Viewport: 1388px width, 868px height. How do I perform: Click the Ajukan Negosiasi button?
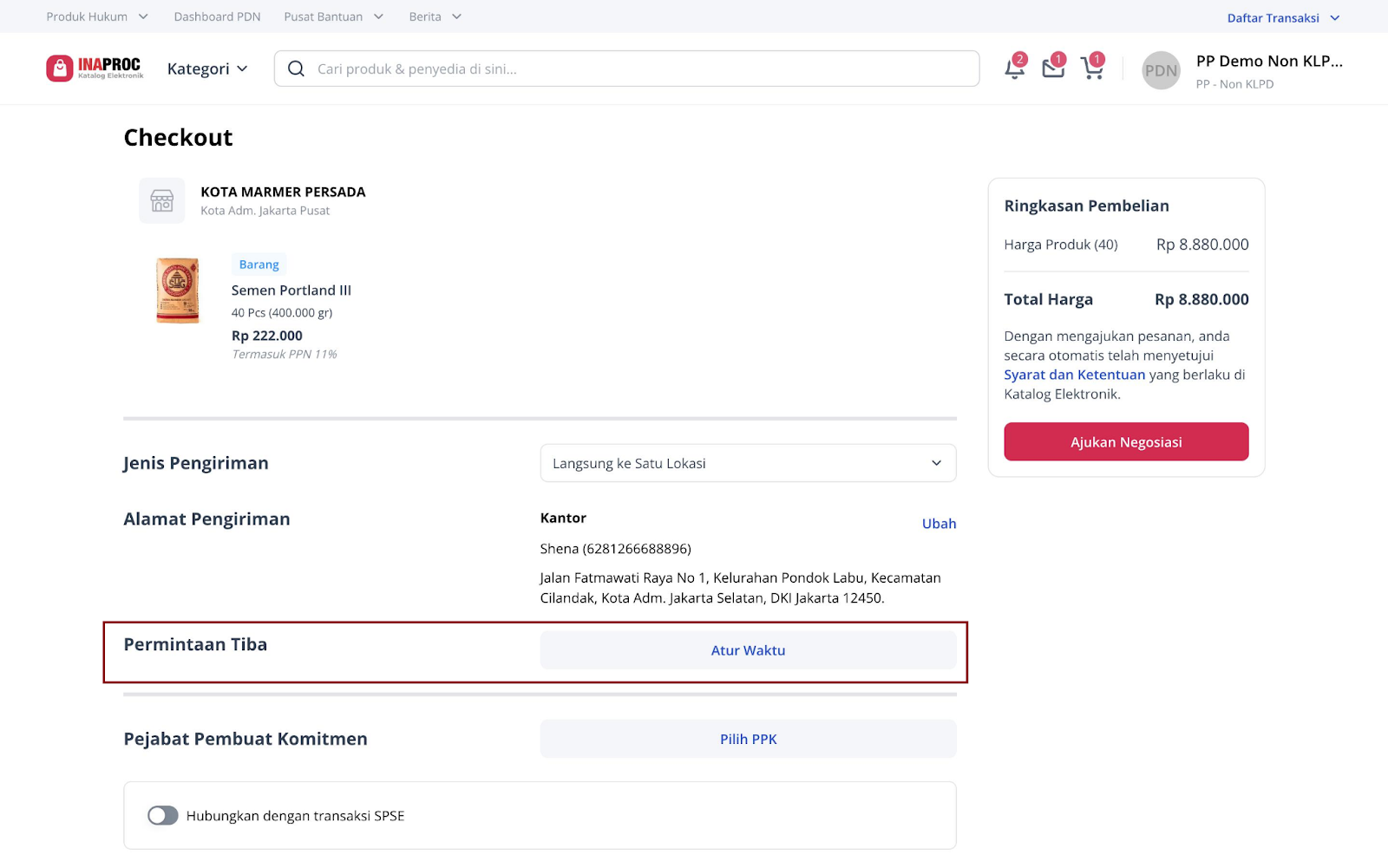point(1126,441)
